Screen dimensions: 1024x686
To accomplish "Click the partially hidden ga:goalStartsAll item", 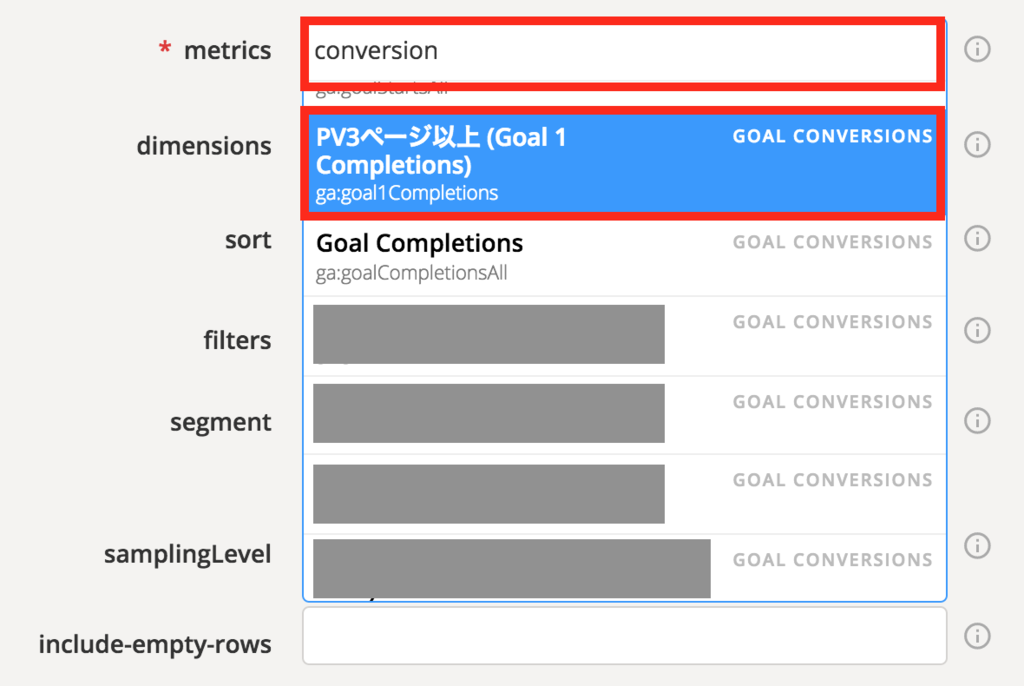I will pos(620,90).
